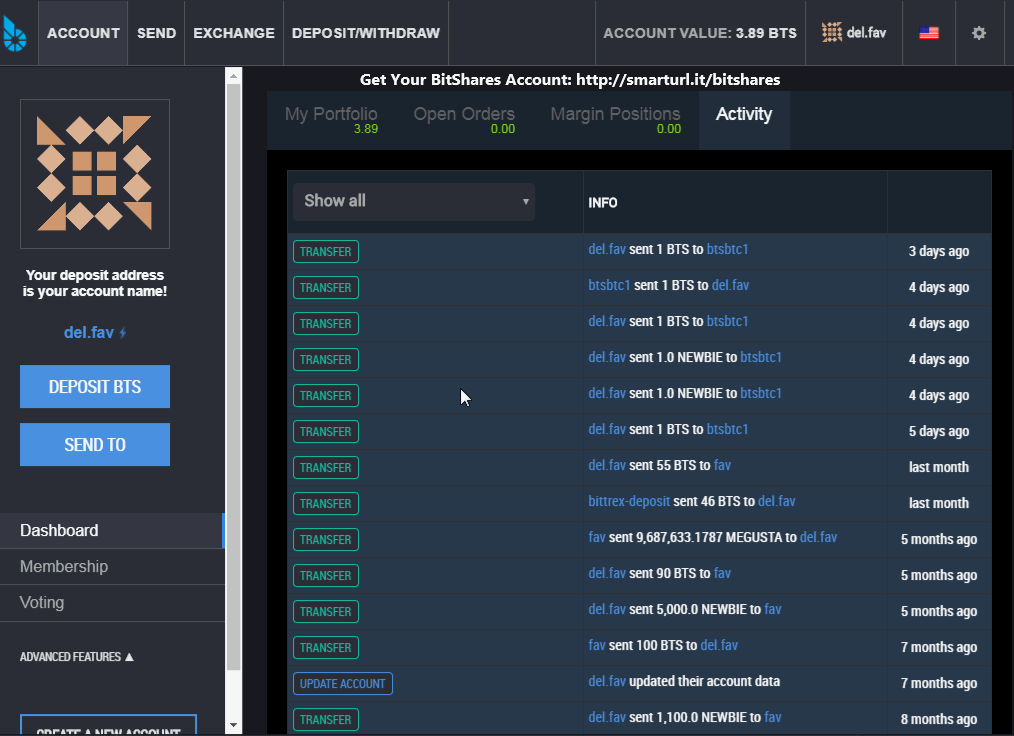Click btsbtc1 link in 3 days ago row
Viewport: 1014px width, 736px height.
coord(728,250)
